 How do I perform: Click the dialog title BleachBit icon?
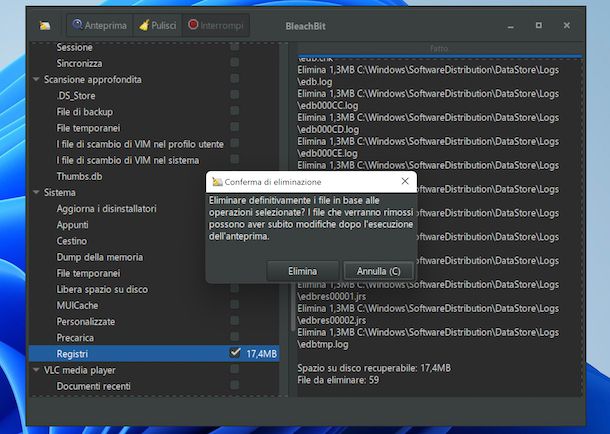[x=217, y=182]
